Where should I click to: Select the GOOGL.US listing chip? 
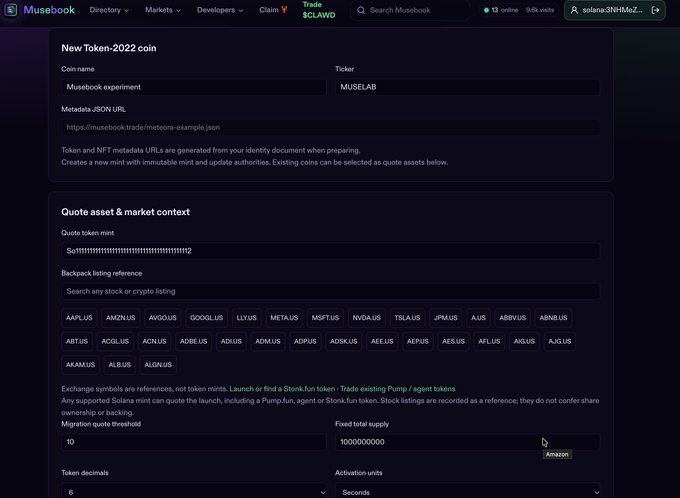[206, 318]
